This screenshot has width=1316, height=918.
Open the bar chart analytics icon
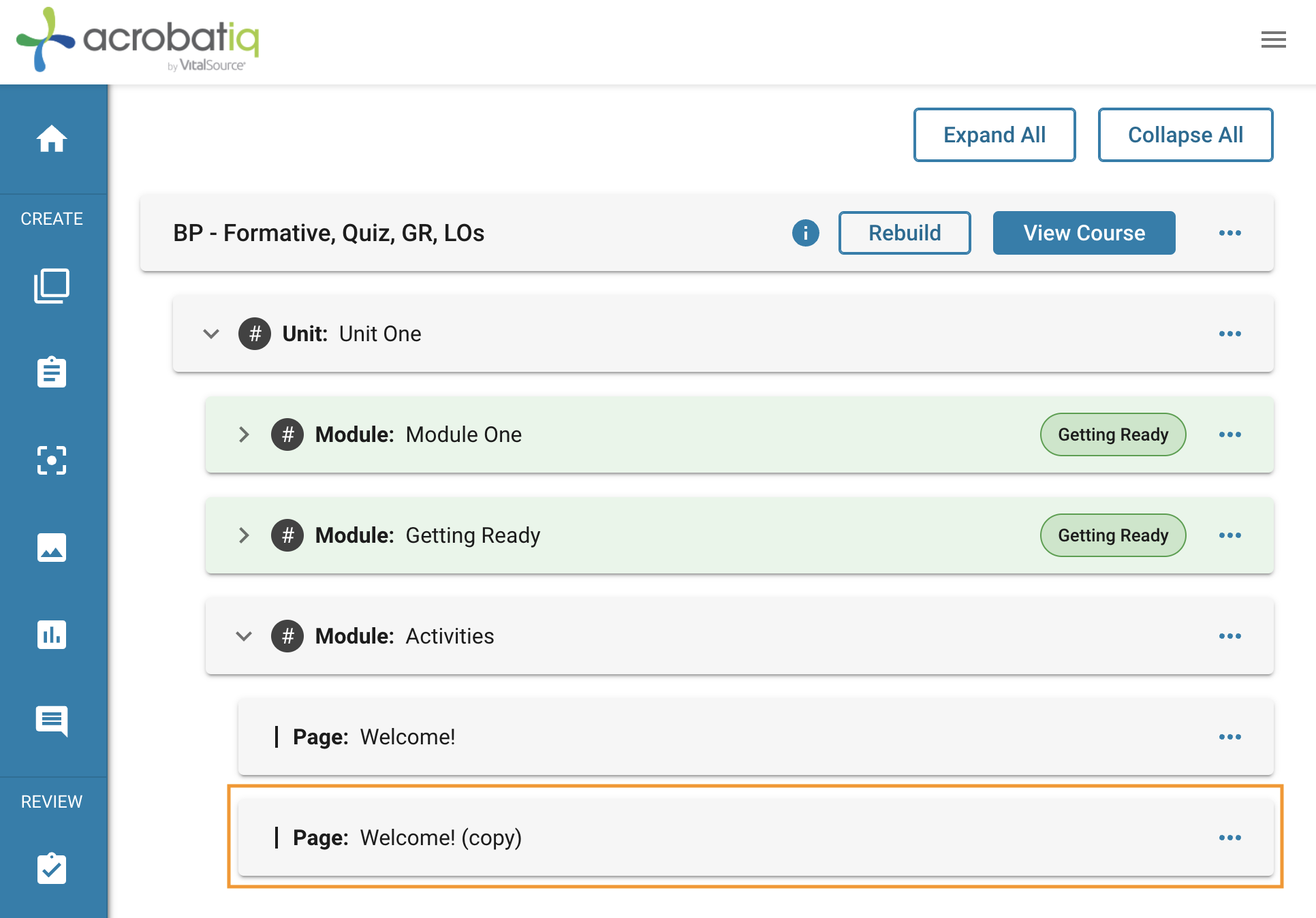click(x=52, y=635)
